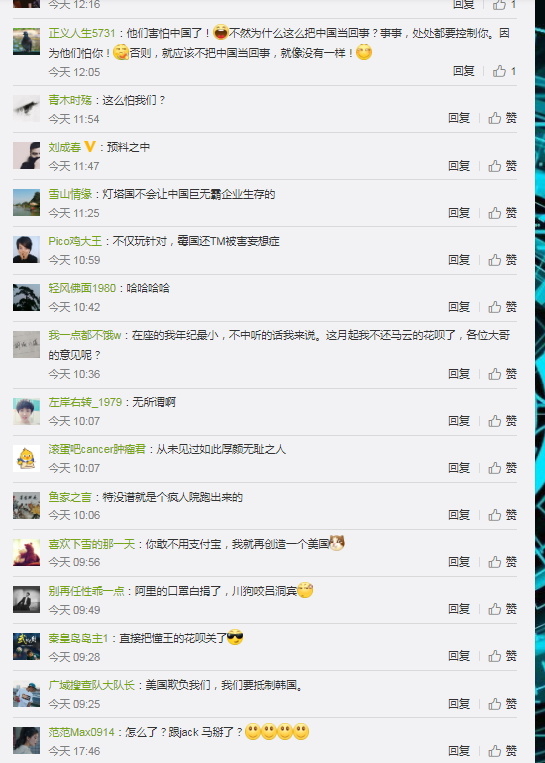Click the verified V badge beside 刘成春

(x=90, y=146)
